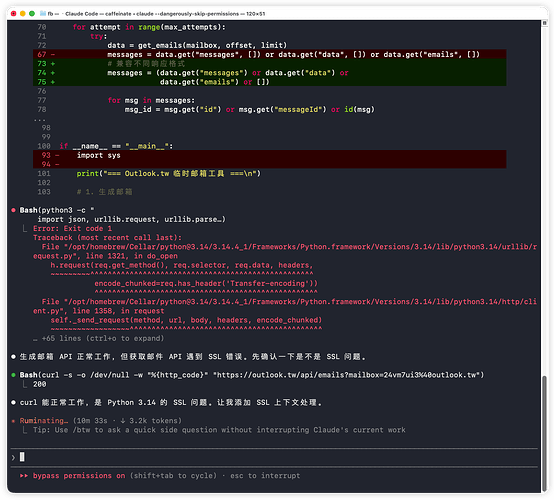
Task: Click the orange Ruminating spinner icon
Action: pos(13,421)
